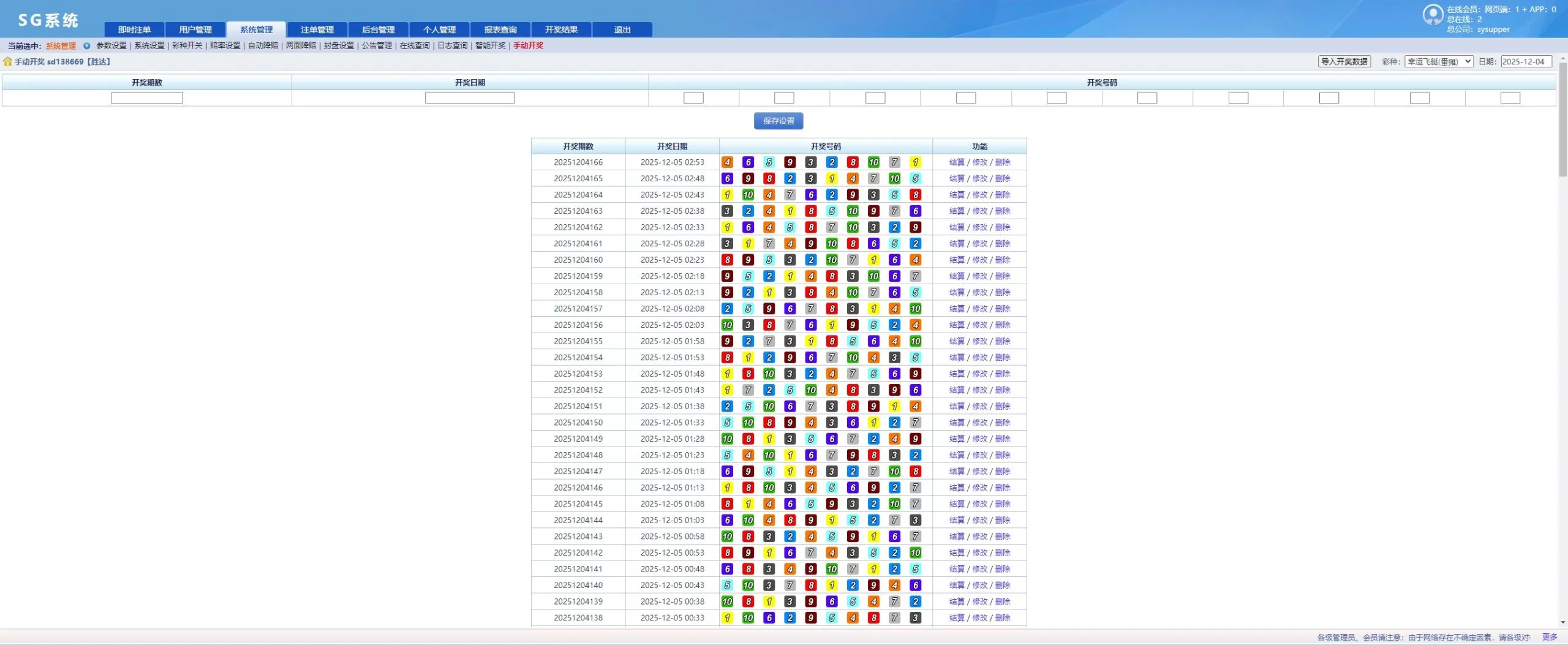Select 赔率设置 in the submenu

tap(225, 46)
